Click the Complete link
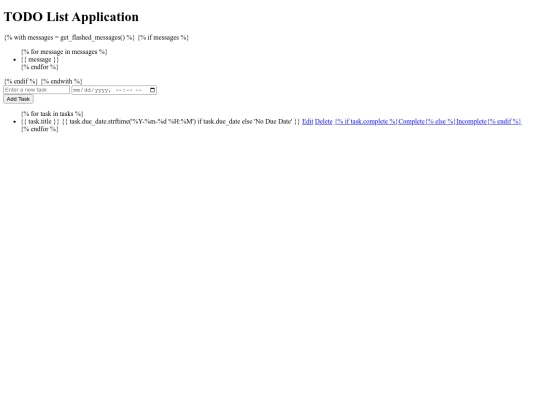This screenshot has height=405, width=540. point(412,122)
